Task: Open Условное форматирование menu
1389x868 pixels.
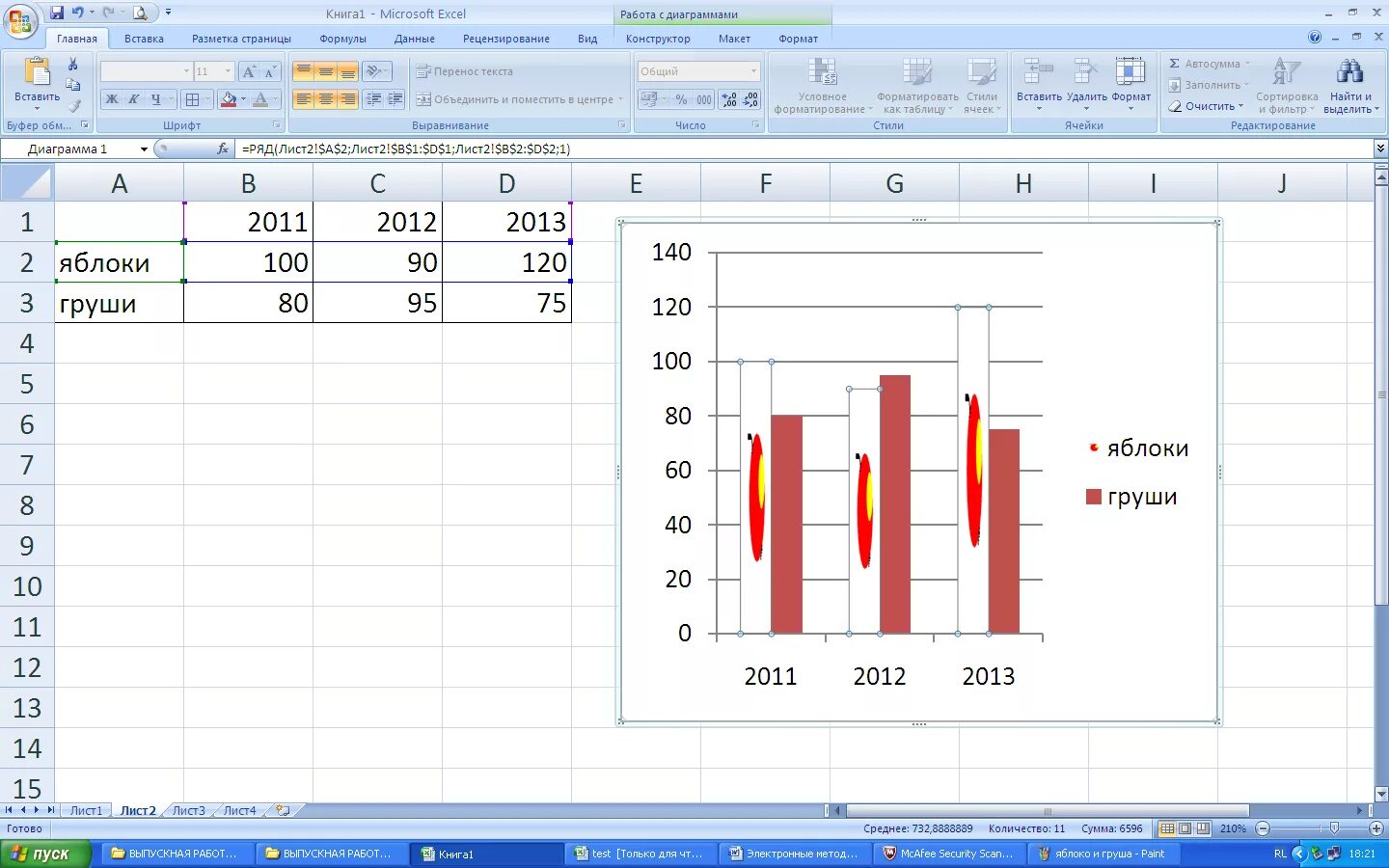Action: tap(823, 86)
